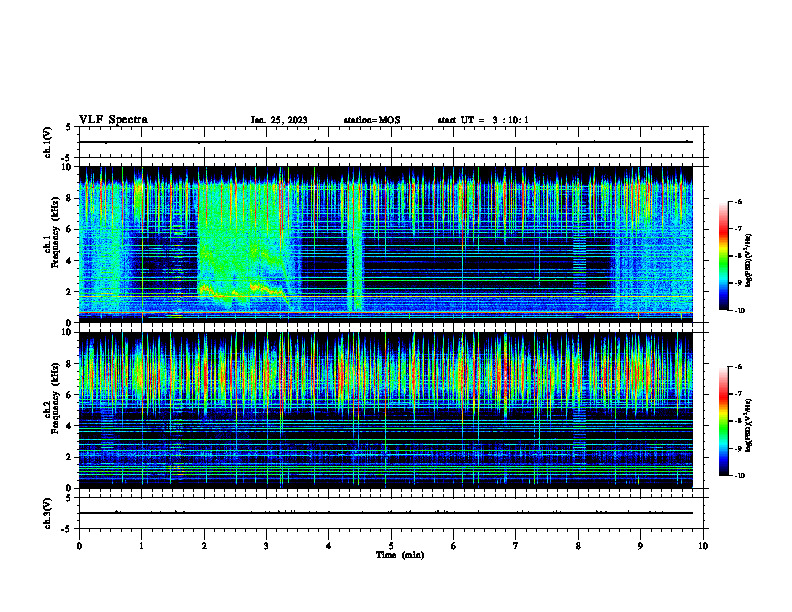The image size is (792, 612).
Task: Click the "-10" tick on ch.1 color bar
Action: (x=739, y=311)
